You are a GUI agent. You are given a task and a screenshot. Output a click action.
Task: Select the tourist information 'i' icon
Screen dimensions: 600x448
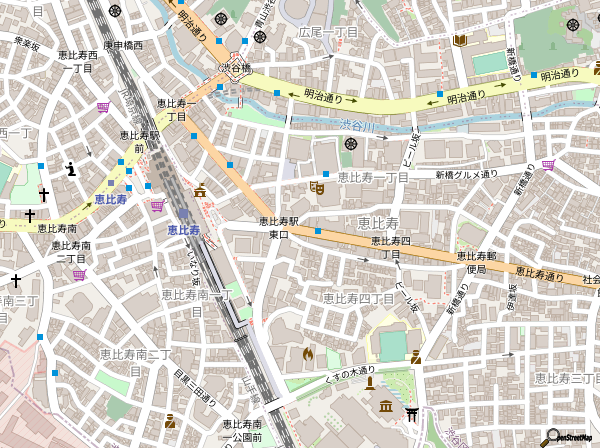[x=70, y=168]
